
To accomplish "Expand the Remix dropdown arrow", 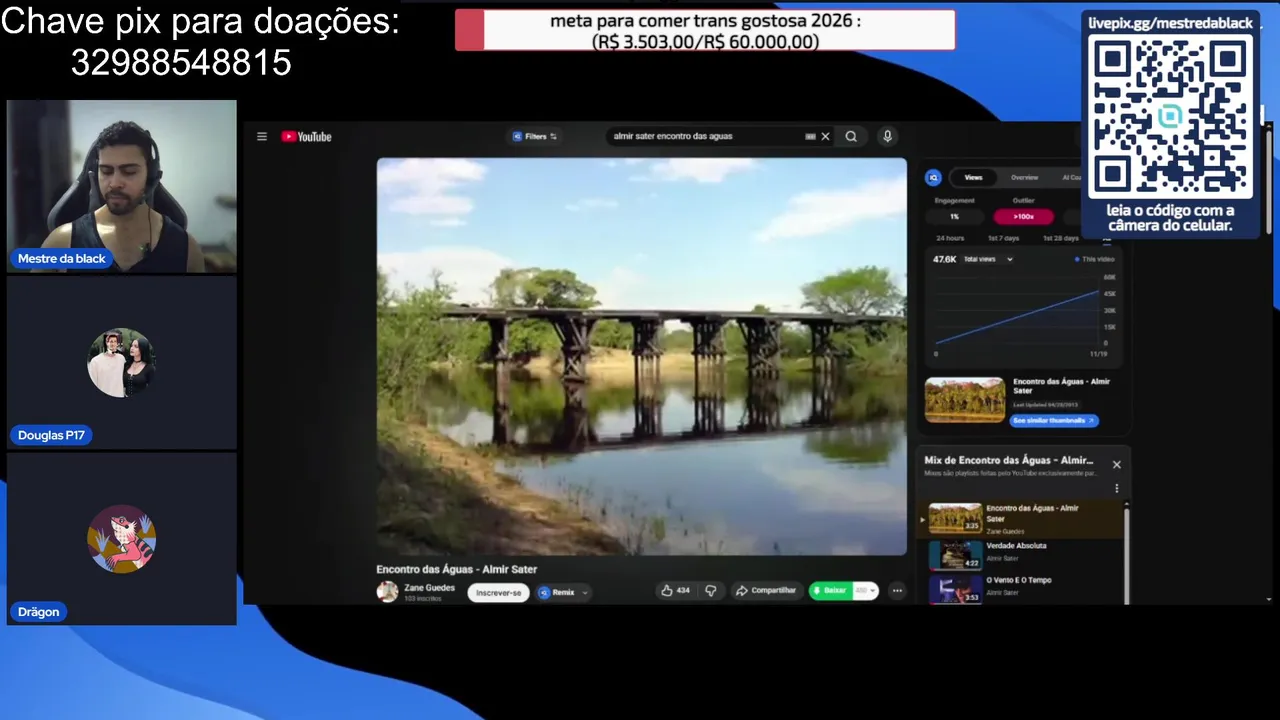I will pos(585,593).
